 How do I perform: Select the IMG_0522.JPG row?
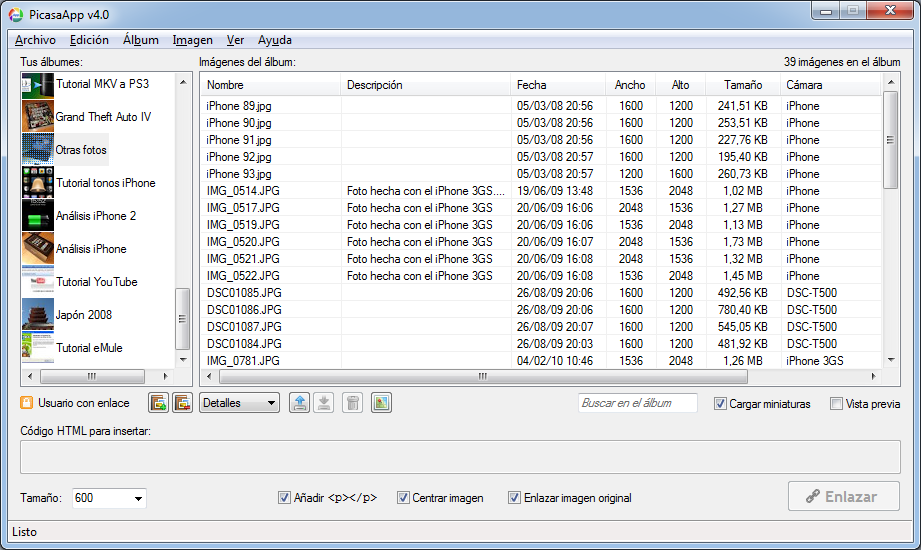541,276
